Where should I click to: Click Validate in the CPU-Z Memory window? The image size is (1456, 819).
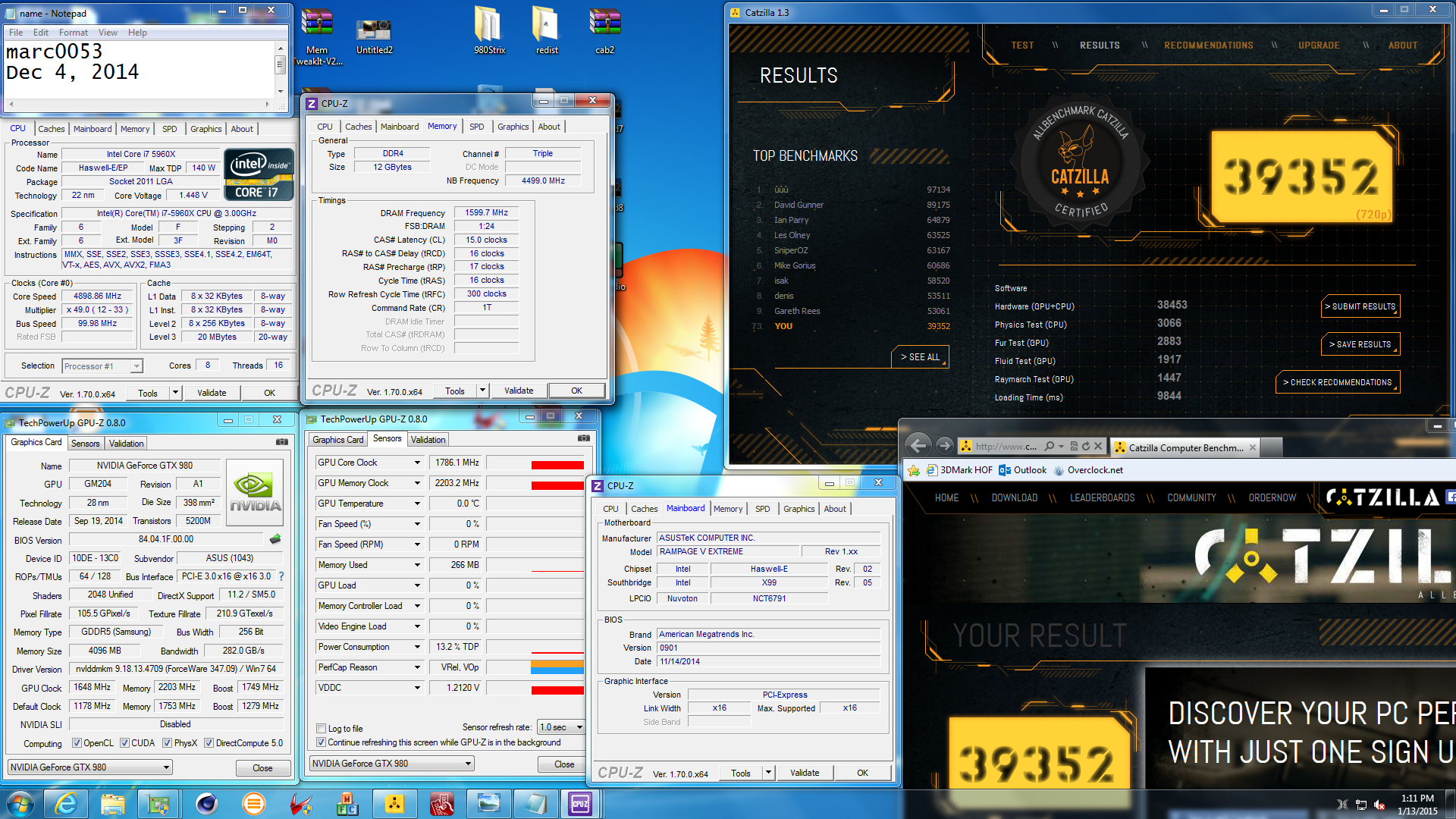[519, 391]
